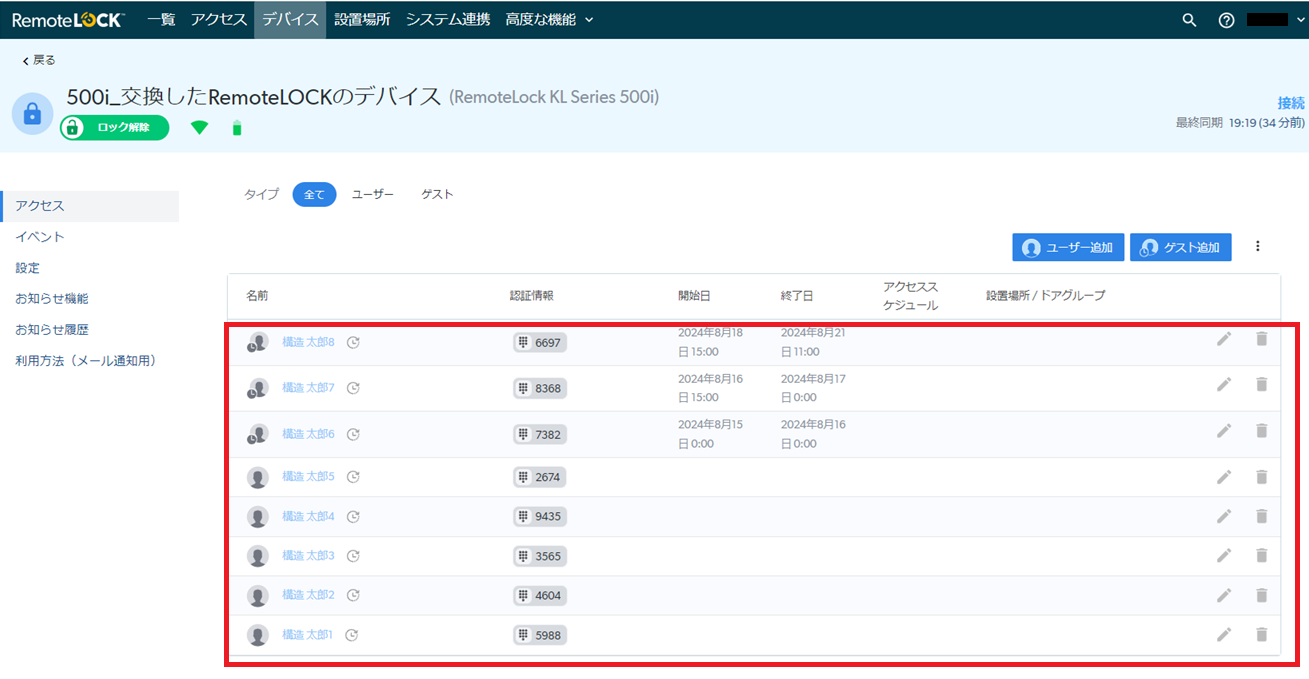
Task: Click the 開始日 column header
Action: pyautogui.click(x=694, y=296)
